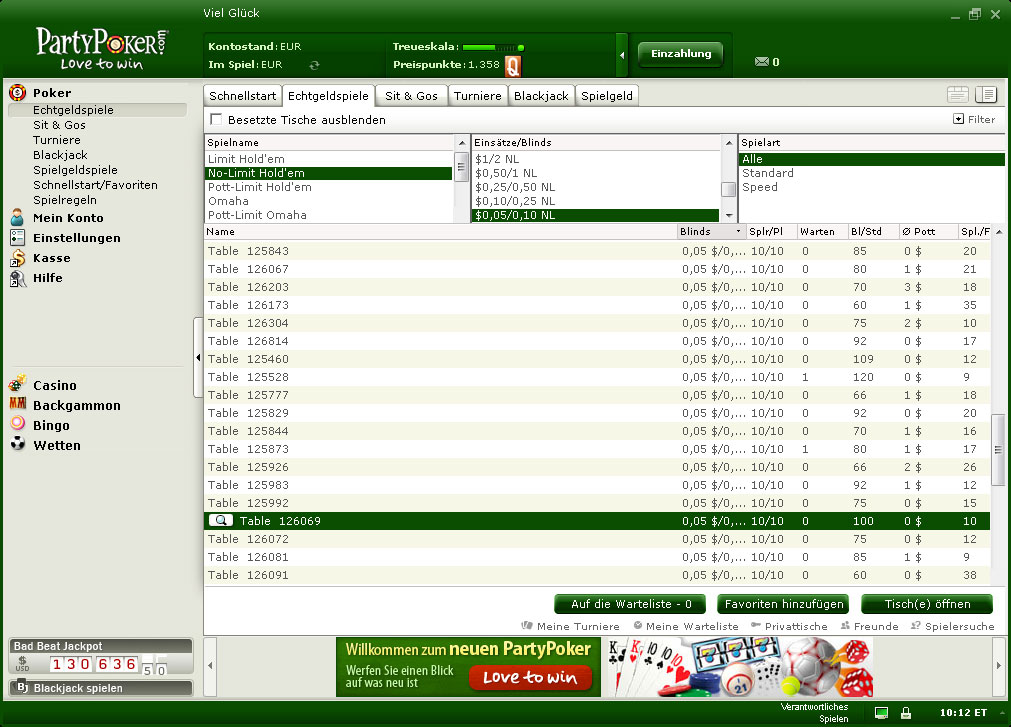Screen dimensions: 1011x727
Task: Click the Hilfe help icon
Action: pos(17,278)
